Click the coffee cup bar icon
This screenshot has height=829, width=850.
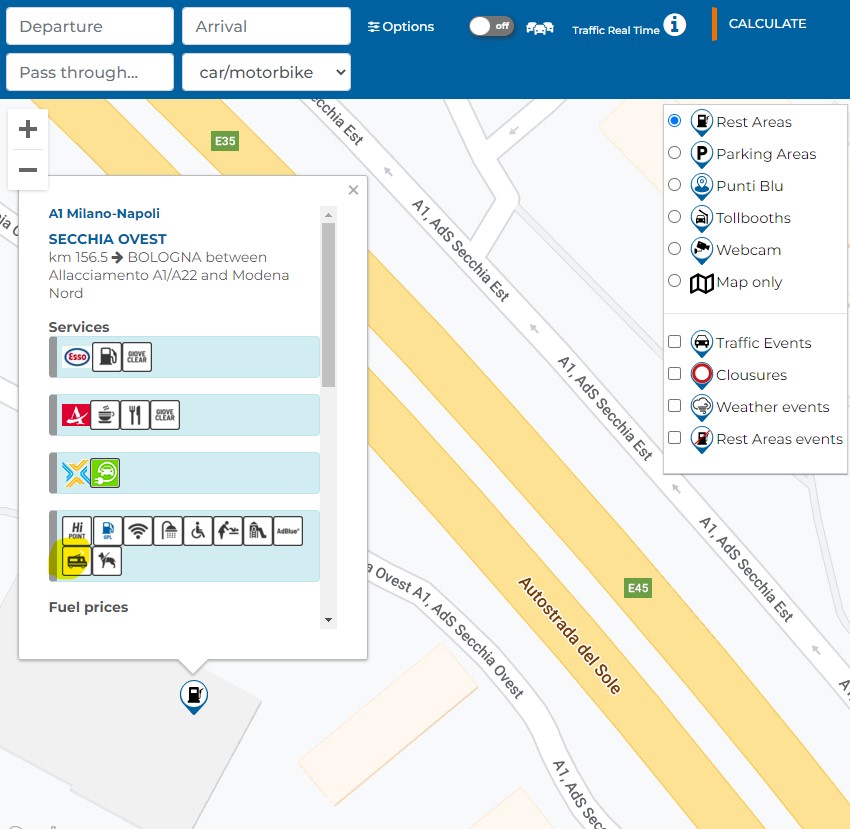105,415
